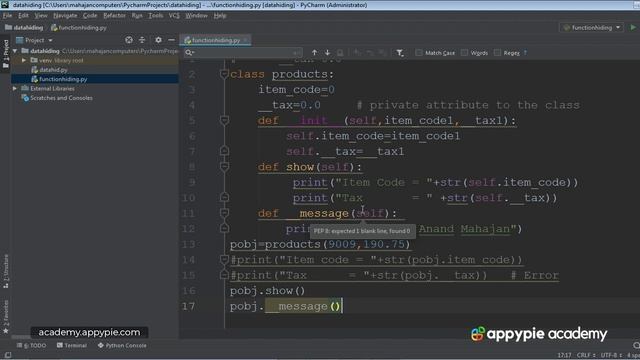Close the functionhiding.py editor tab
Viewport: 640px width, 360px height.
[x=245, y=40]
